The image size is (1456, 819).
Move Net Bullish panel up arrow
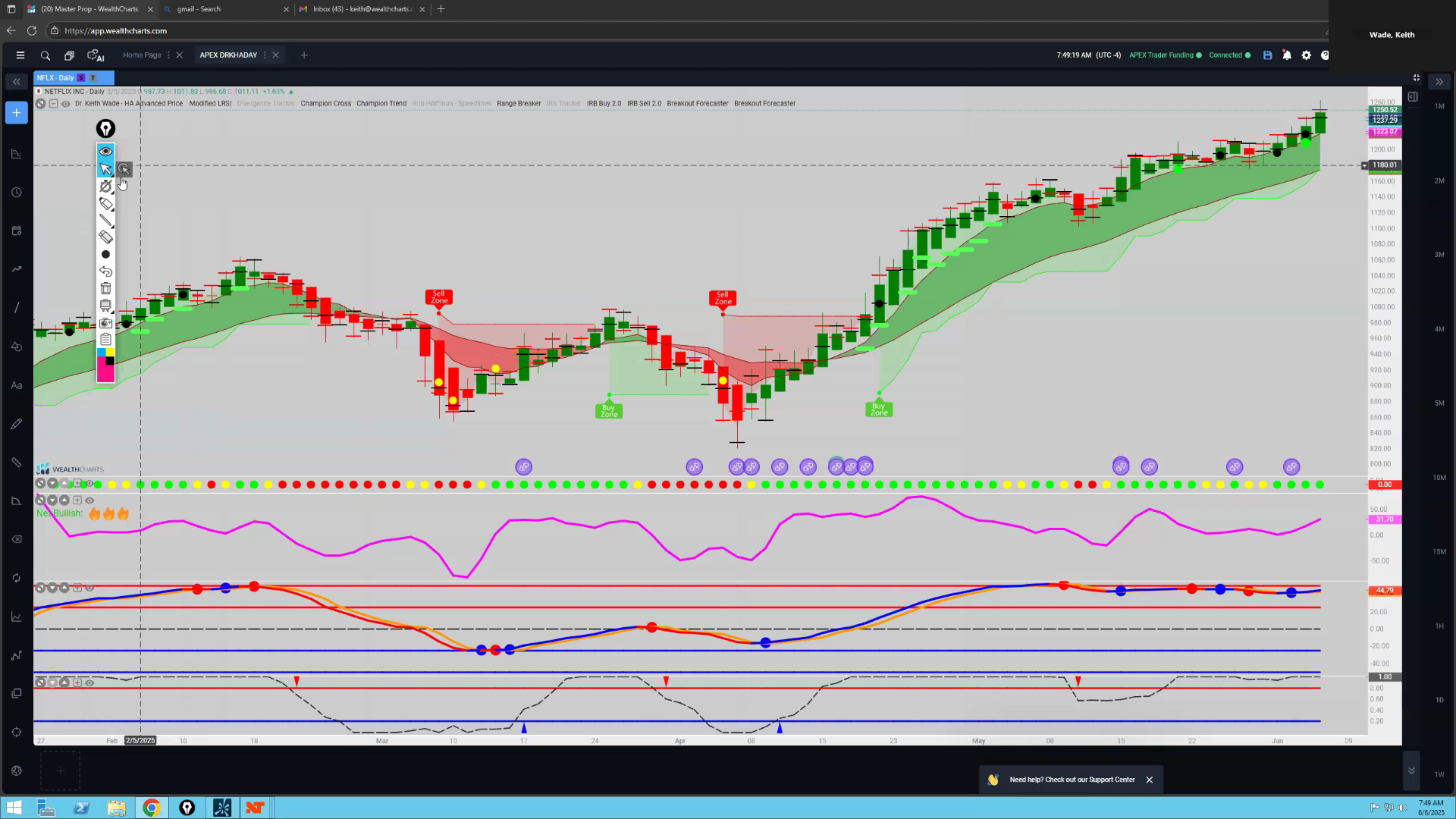coord(64,500)
